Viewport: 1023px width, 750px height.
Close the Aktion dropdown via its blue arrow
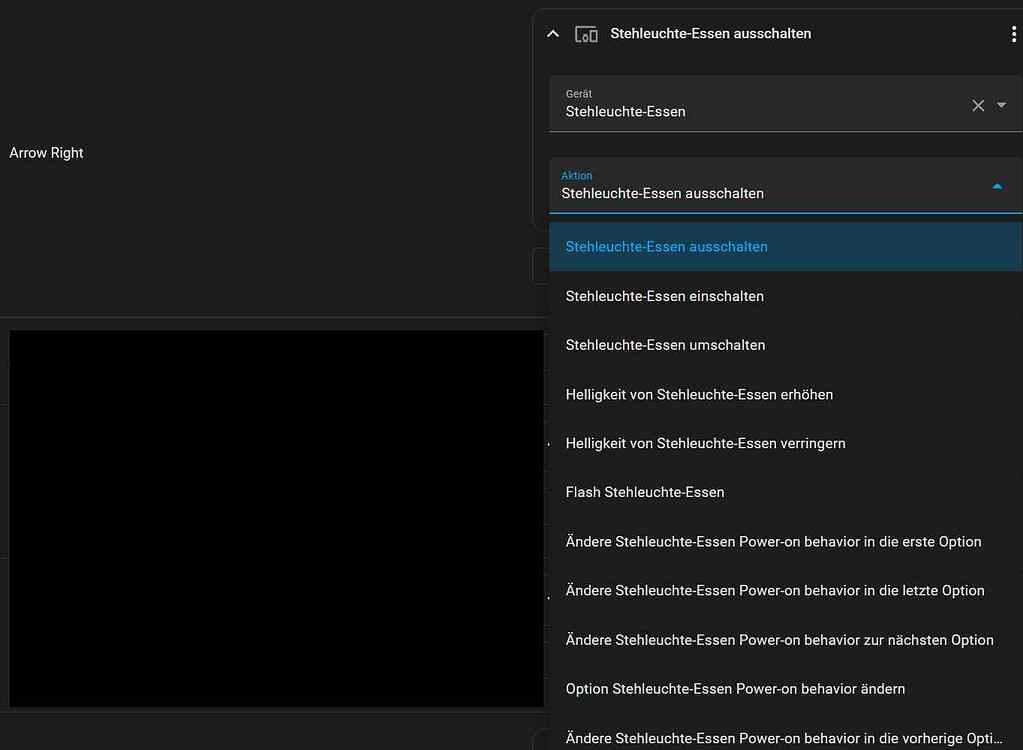pos(997,187)
